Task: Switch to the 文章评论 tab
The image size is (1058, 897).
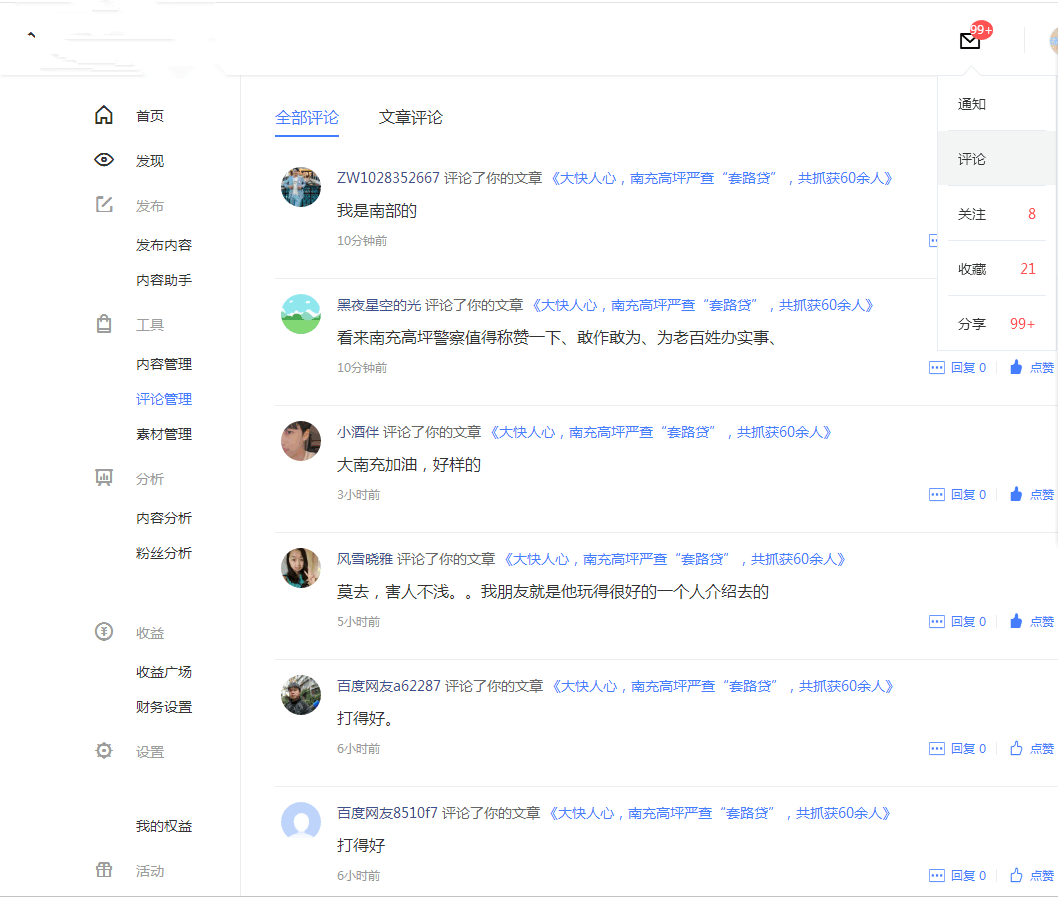Action: (x=410, y=118)
